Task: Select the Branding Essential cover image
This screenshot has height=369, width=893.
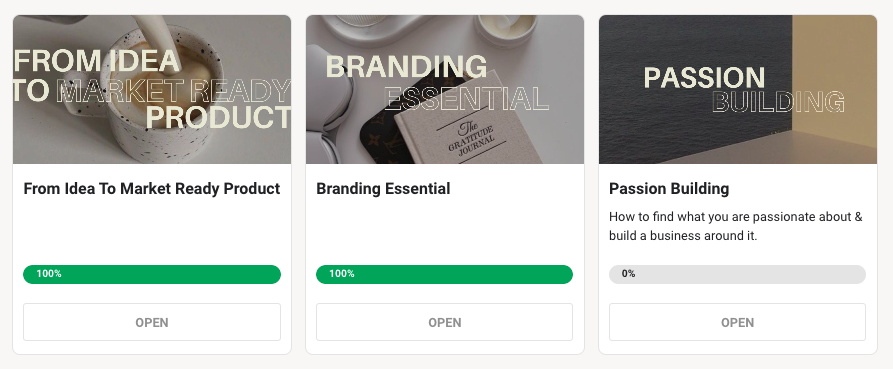Action: [445, 89]
